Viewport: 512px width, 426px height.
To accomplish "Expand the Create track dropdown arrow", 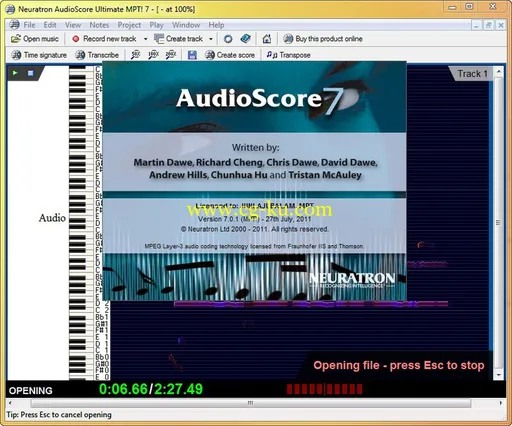I will [x=211, y=39].
